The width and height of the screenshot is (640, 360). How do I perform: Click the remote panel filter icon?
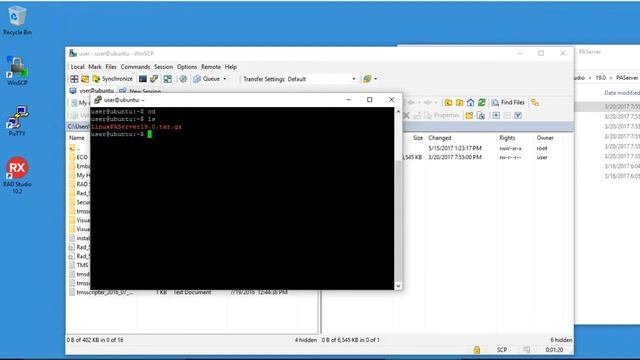(x=518, y=116)
